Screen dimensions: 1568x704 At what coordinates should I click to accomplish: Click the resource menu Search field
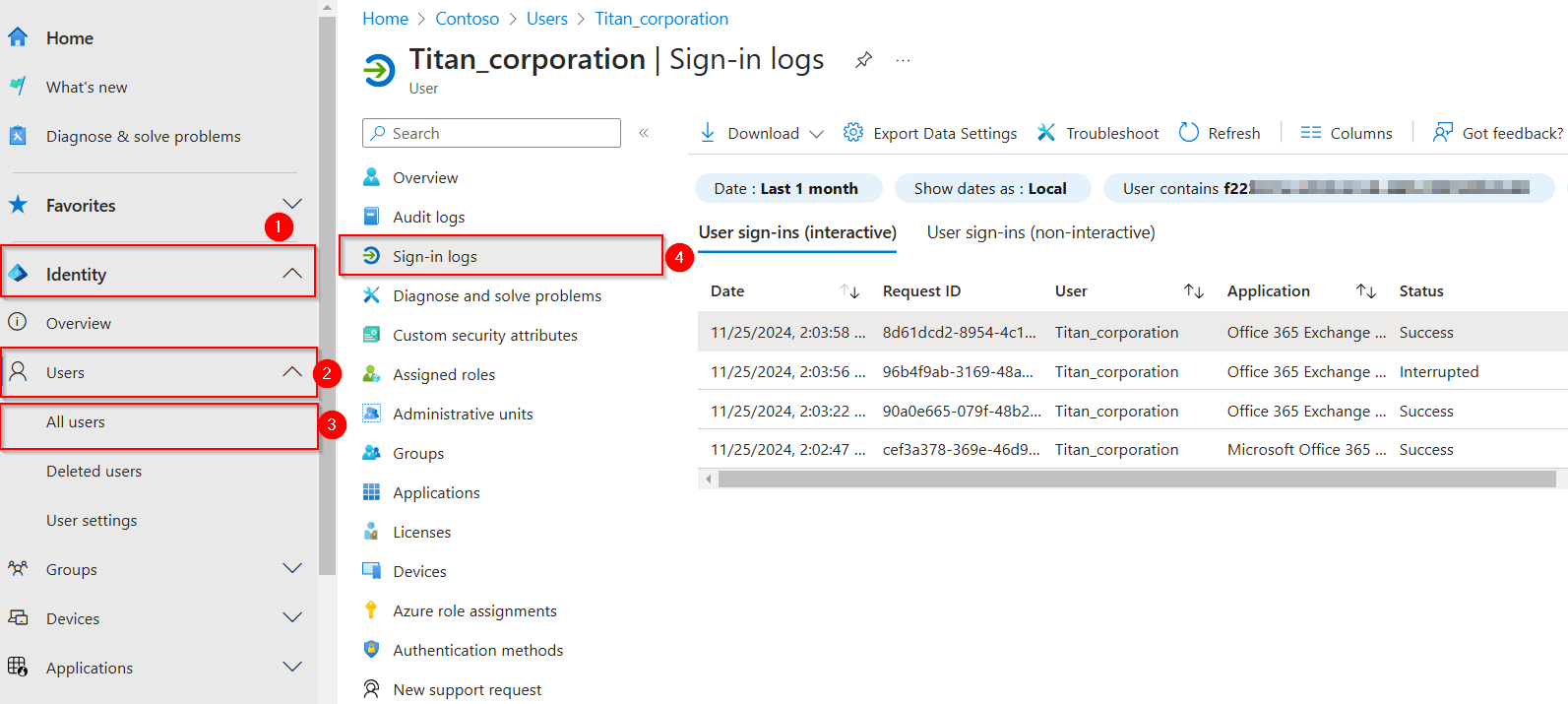click(491, 133)
